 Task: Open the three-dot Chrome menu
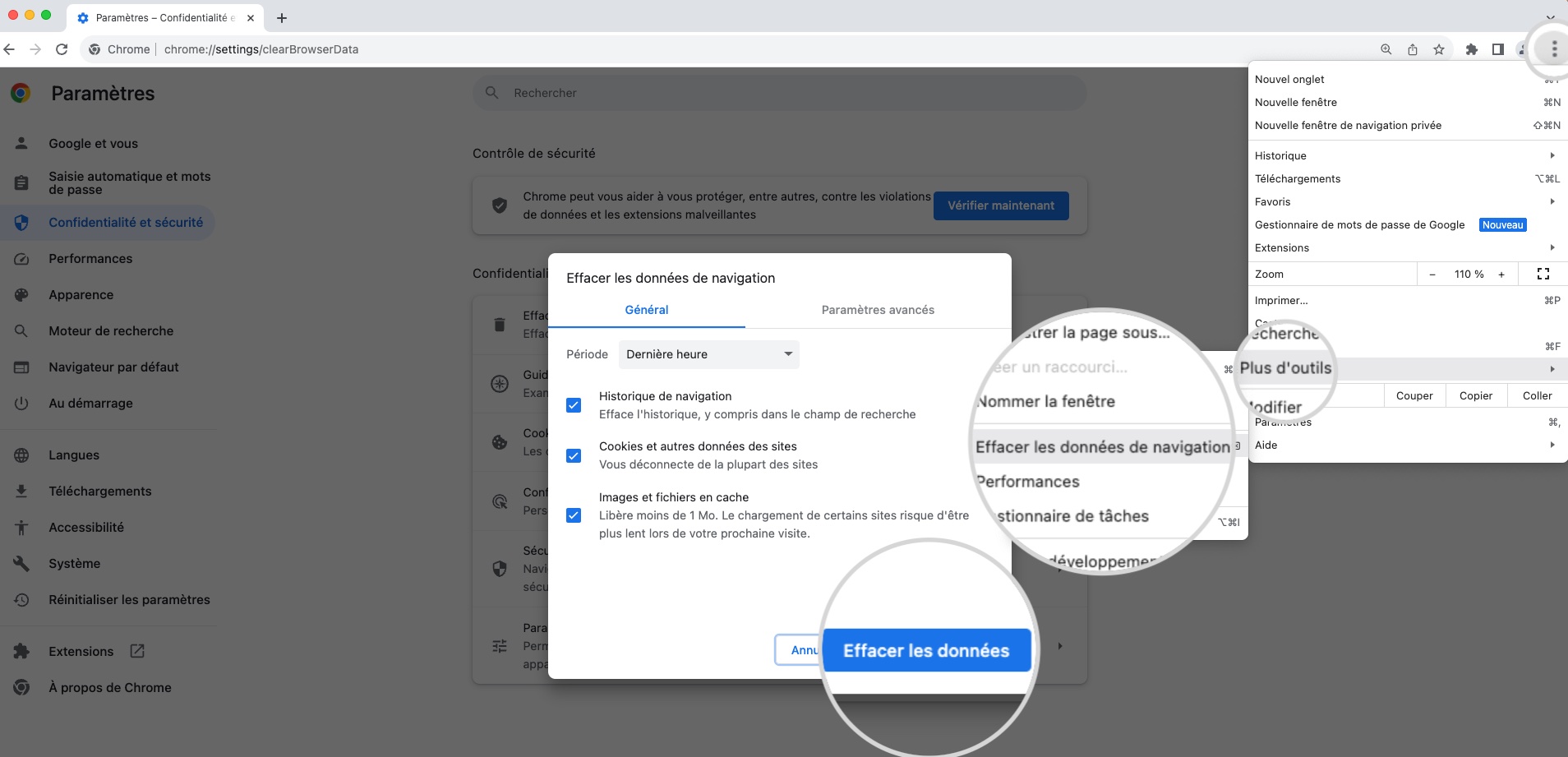[x=1553, y=49]
